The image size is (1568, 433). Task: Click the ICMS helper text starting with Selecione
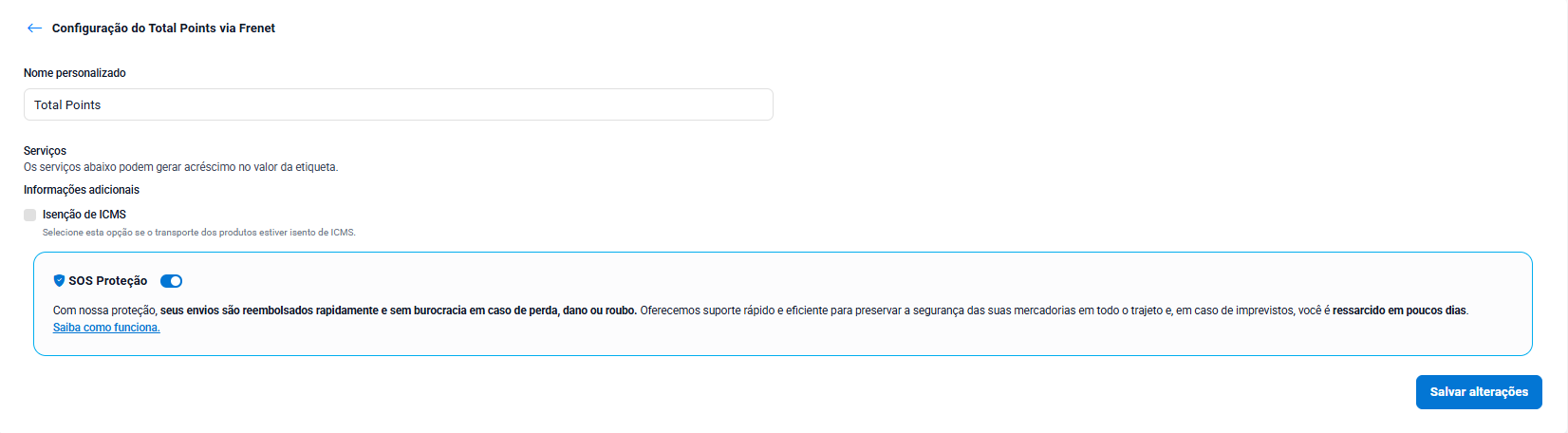(199, 233)
